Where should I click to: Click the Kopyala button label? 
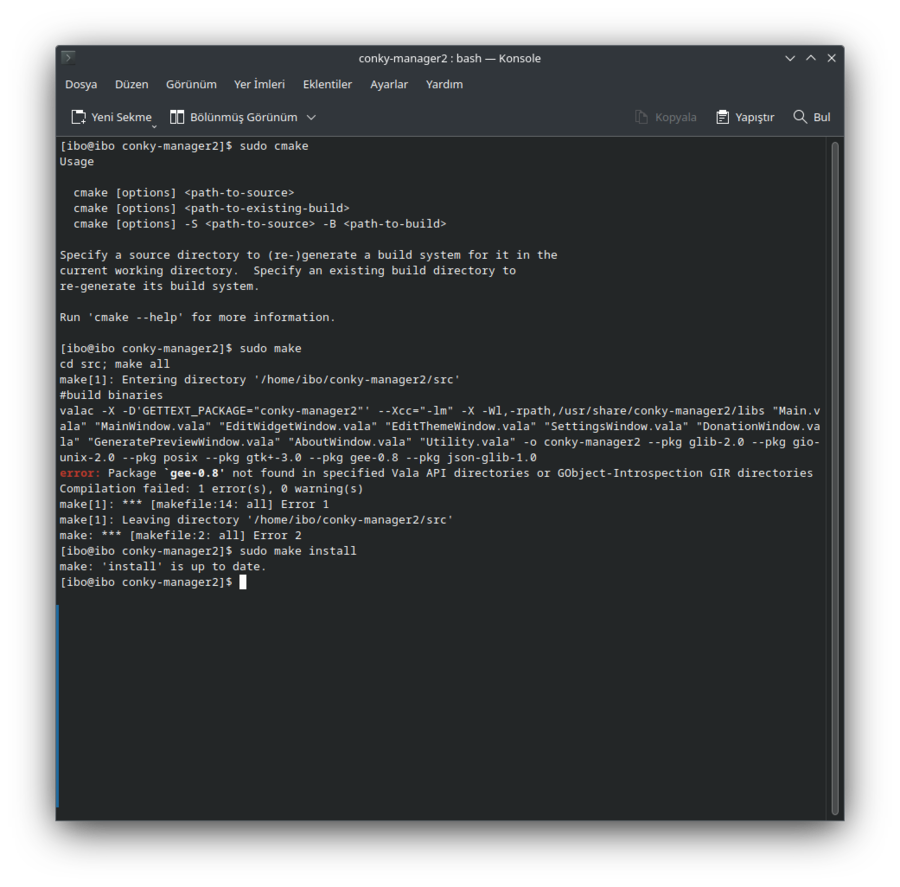coord(676,117)
